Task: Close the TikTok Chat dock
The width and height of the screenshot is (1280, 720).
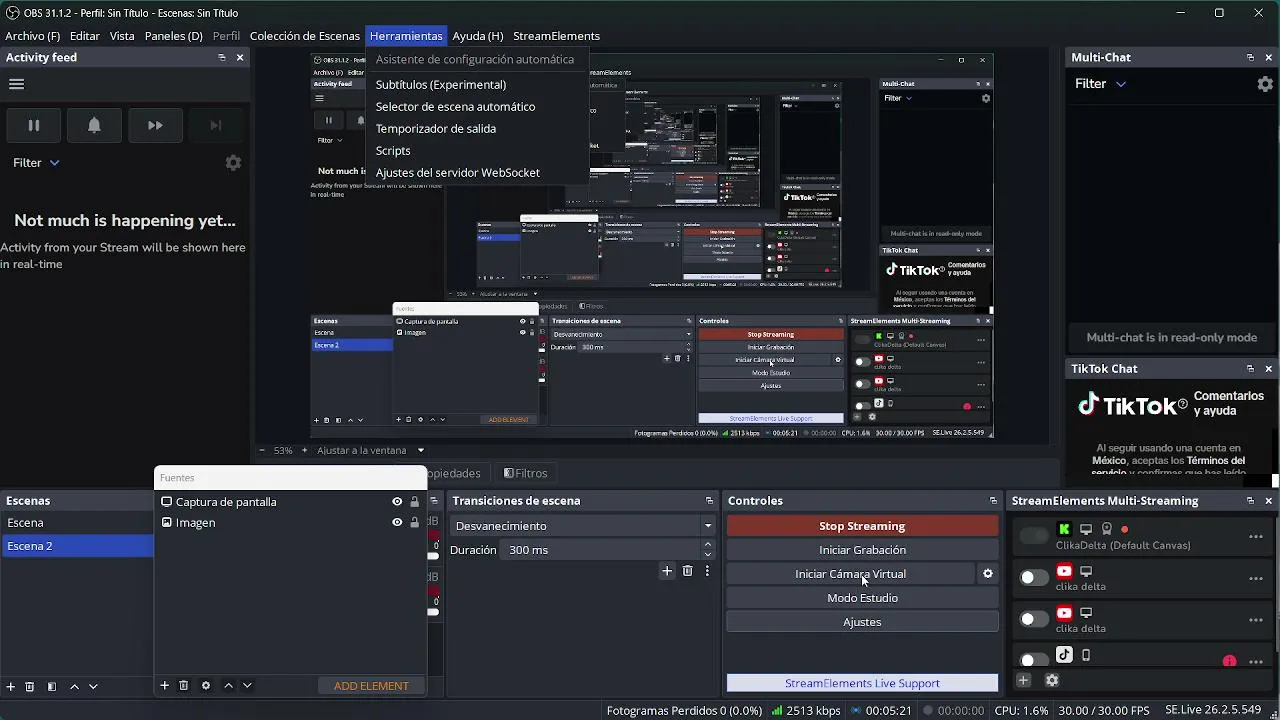Action: [x=1268, y=369]
